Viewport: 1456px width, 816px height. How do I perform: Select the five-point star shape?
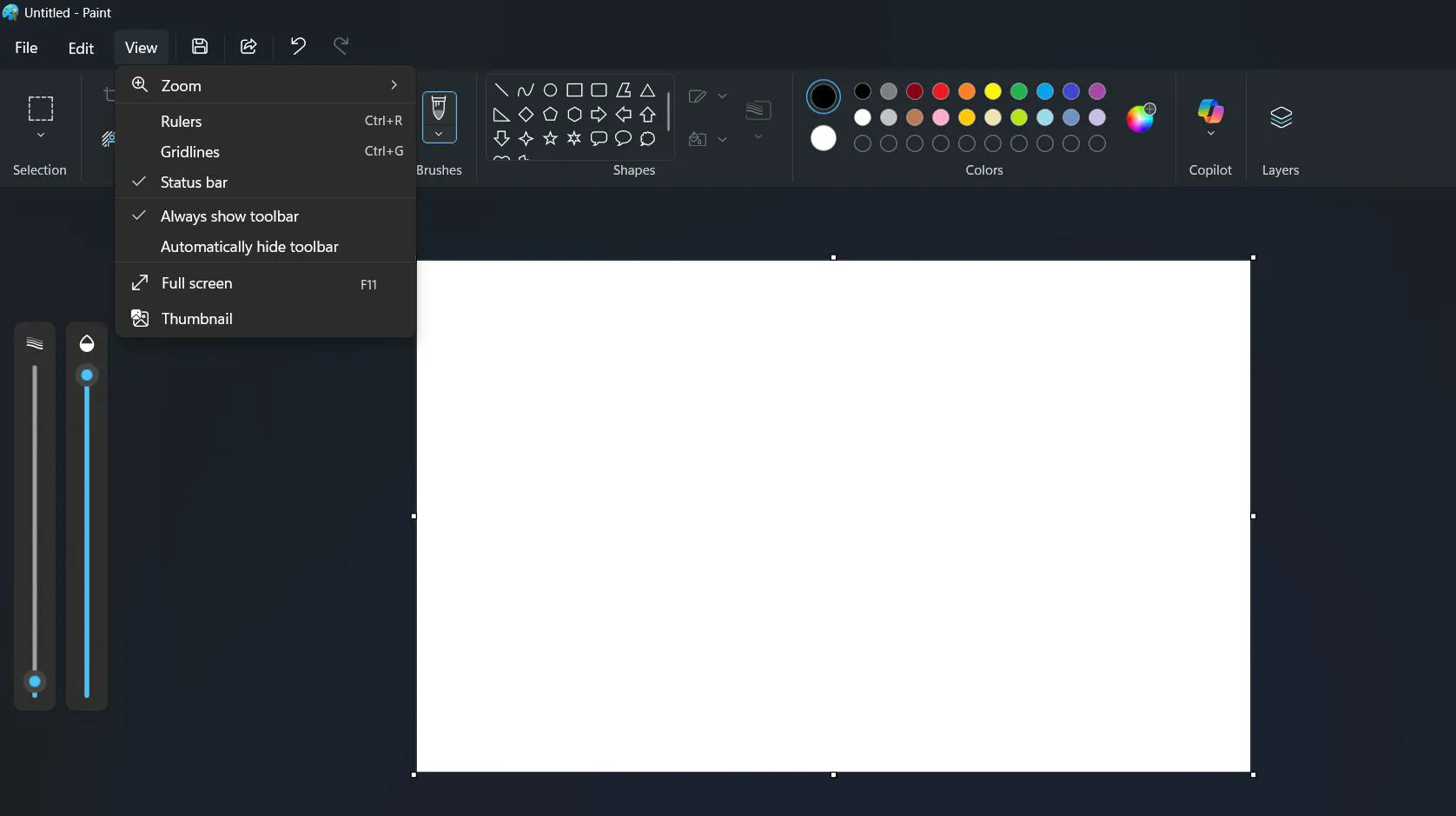click(550, 138)
